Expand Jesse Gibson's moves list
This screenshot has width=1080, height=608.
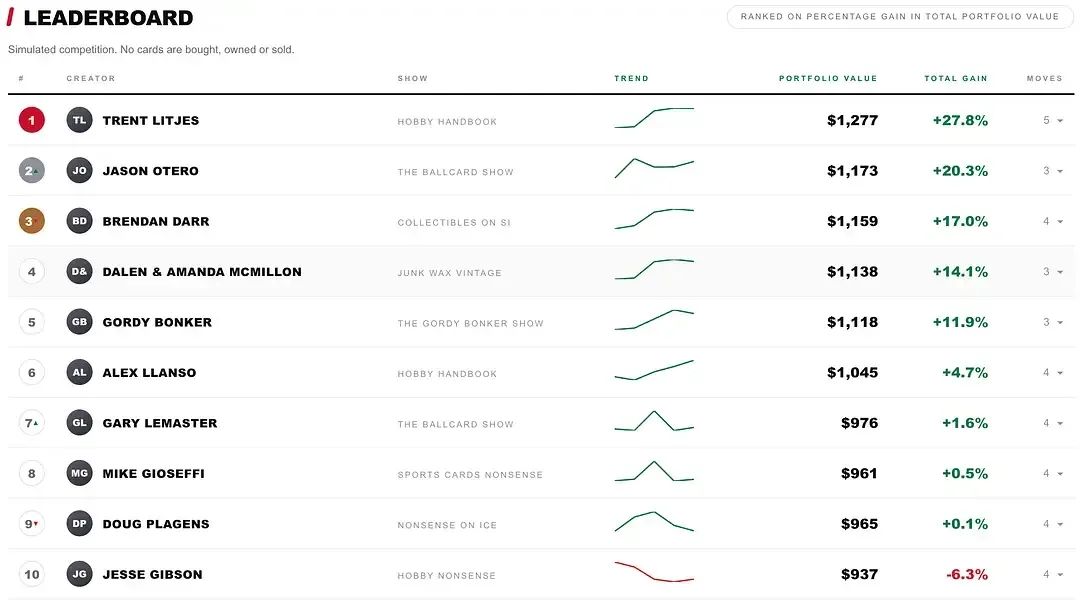tap(1053, 574)
